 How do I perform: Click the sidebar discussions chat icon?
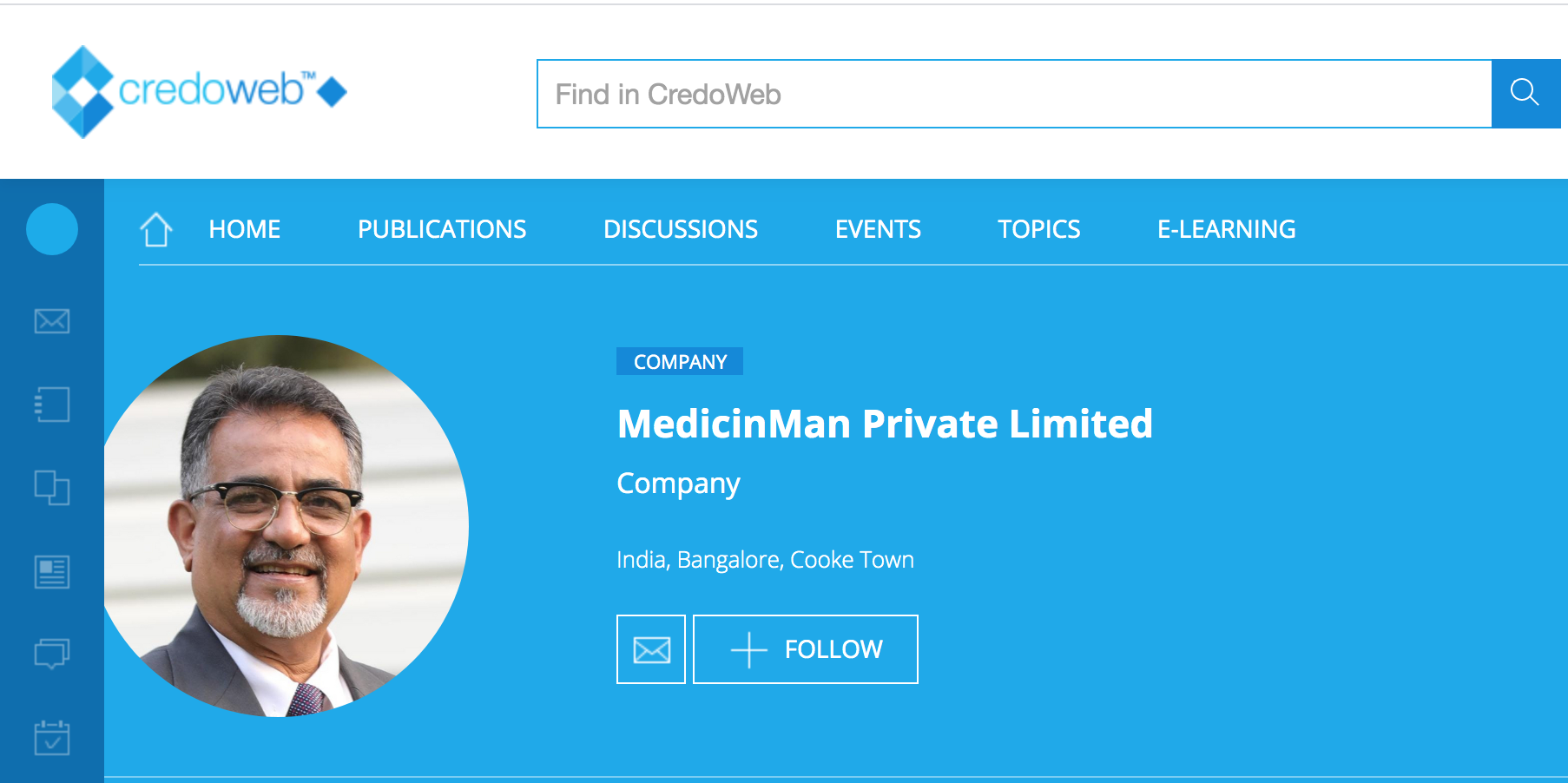click(x=52, y=654)
